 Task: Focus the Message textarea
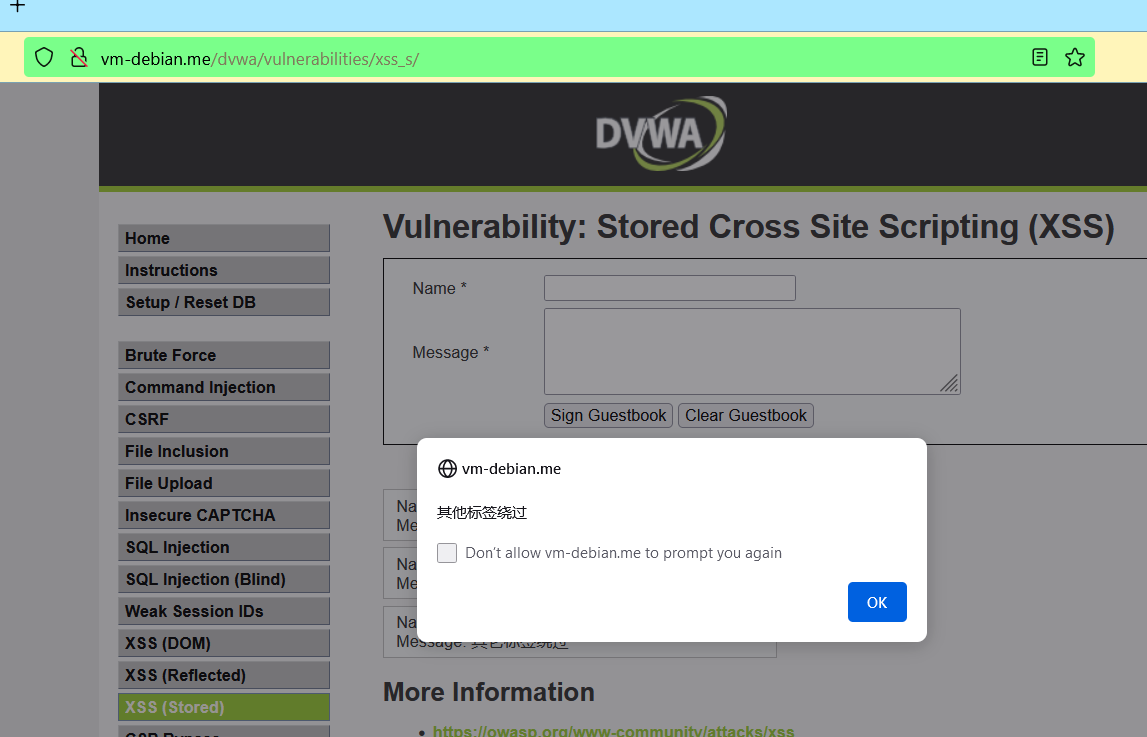[752, 351]
